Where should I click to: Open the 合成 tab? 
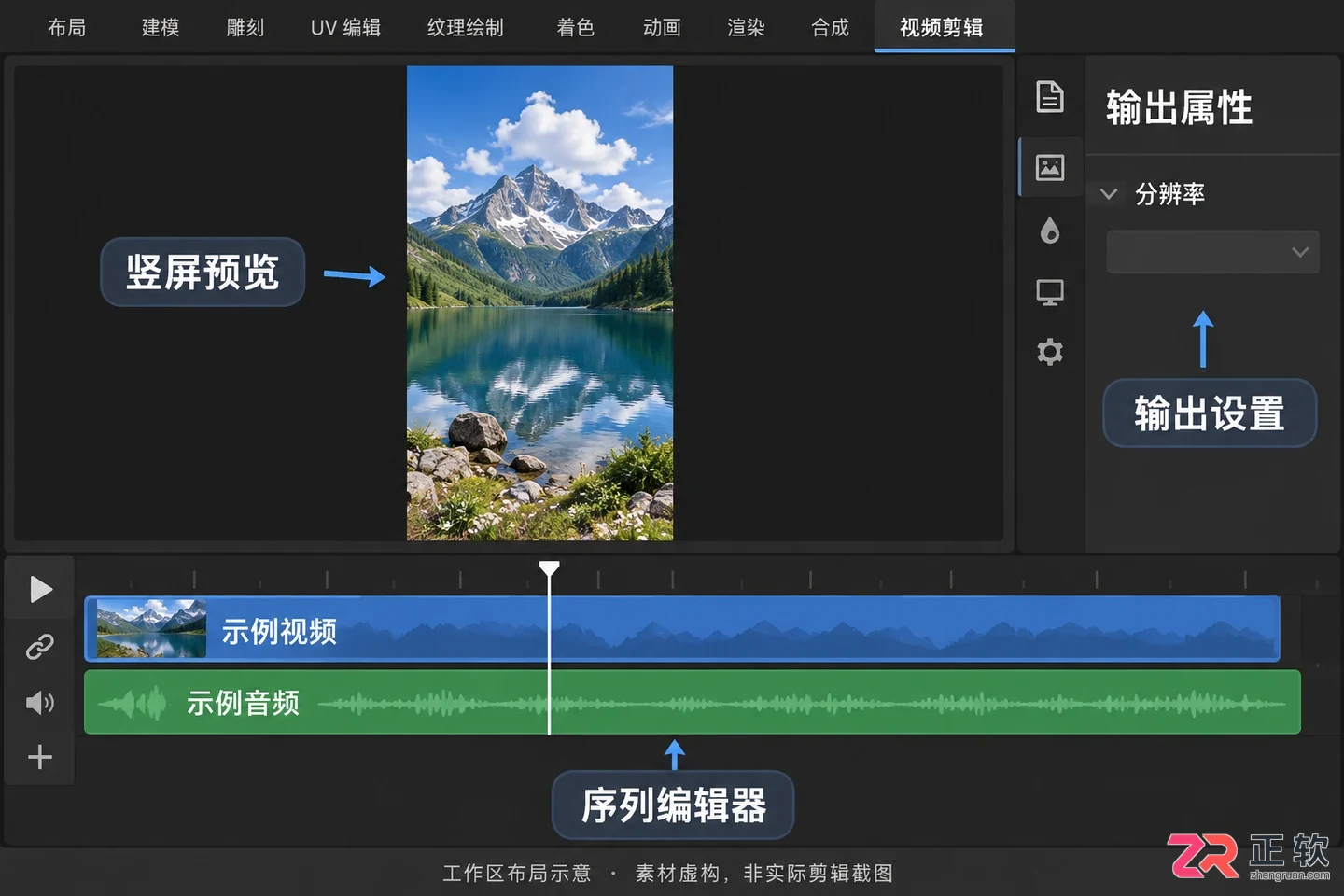coord(830,27)
